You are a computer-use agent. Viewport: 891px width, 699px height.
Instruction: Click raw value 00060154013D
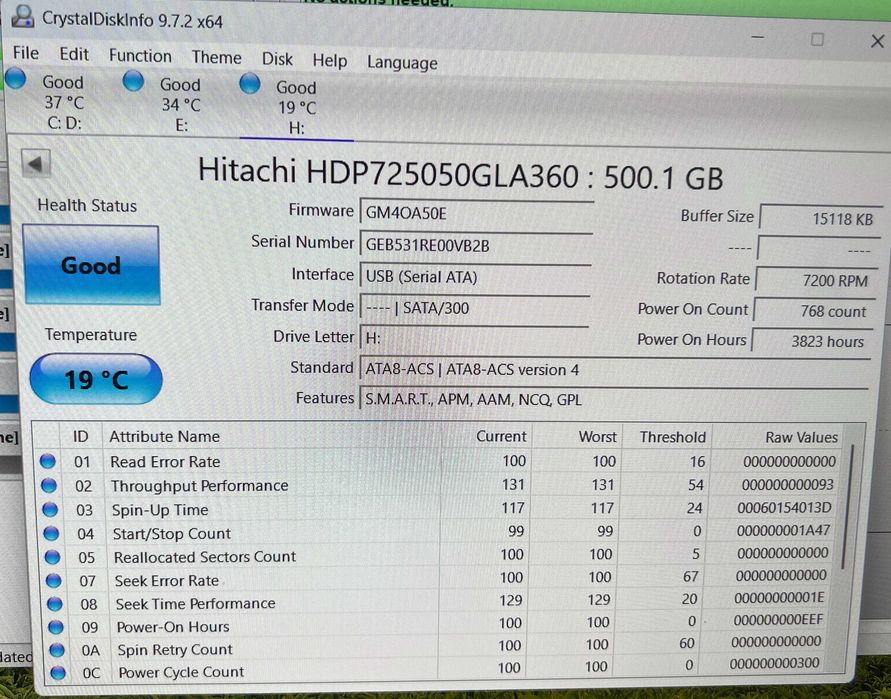point(784,507)
